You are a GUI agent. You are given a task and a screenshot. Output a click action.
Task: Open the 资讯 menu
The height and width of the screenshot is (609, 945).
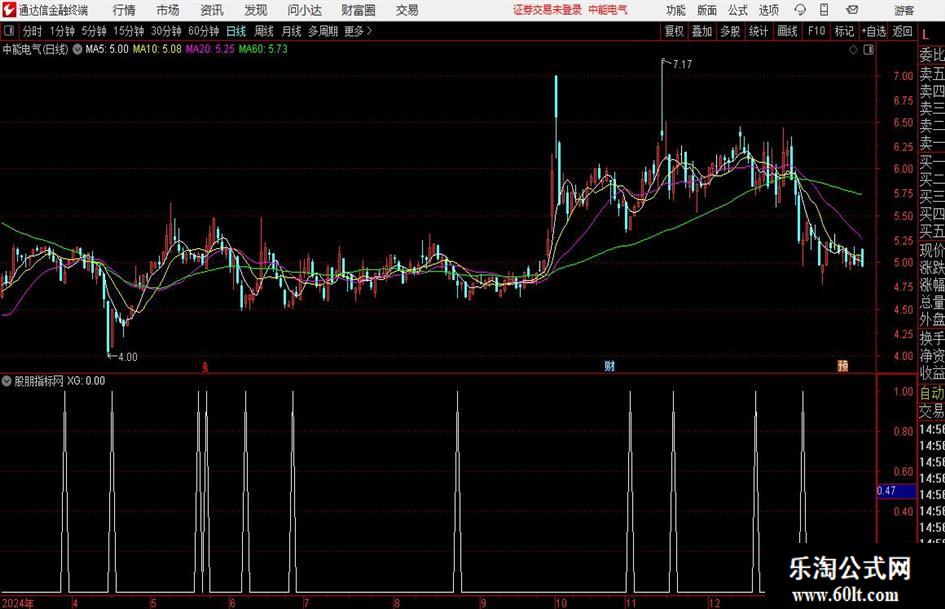pyautogui.click(x=212, y=10)
